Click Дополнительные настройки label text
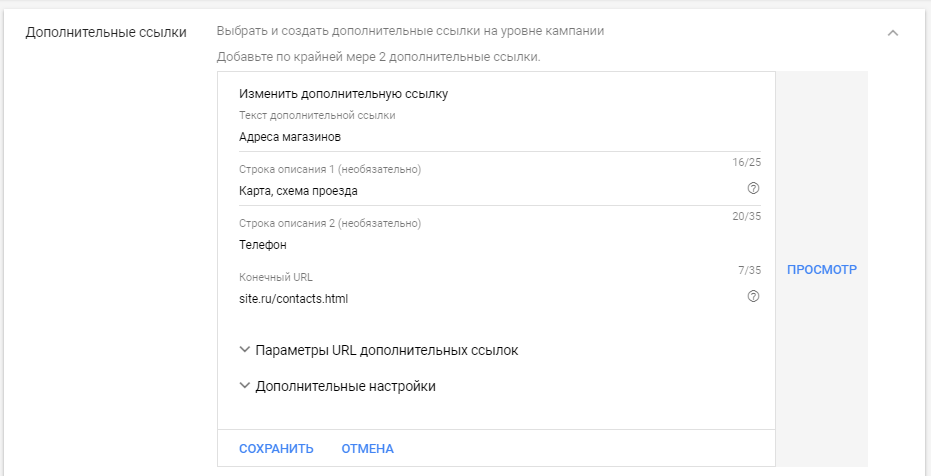Viewport: 931px width, 476px height. [346, 386]
